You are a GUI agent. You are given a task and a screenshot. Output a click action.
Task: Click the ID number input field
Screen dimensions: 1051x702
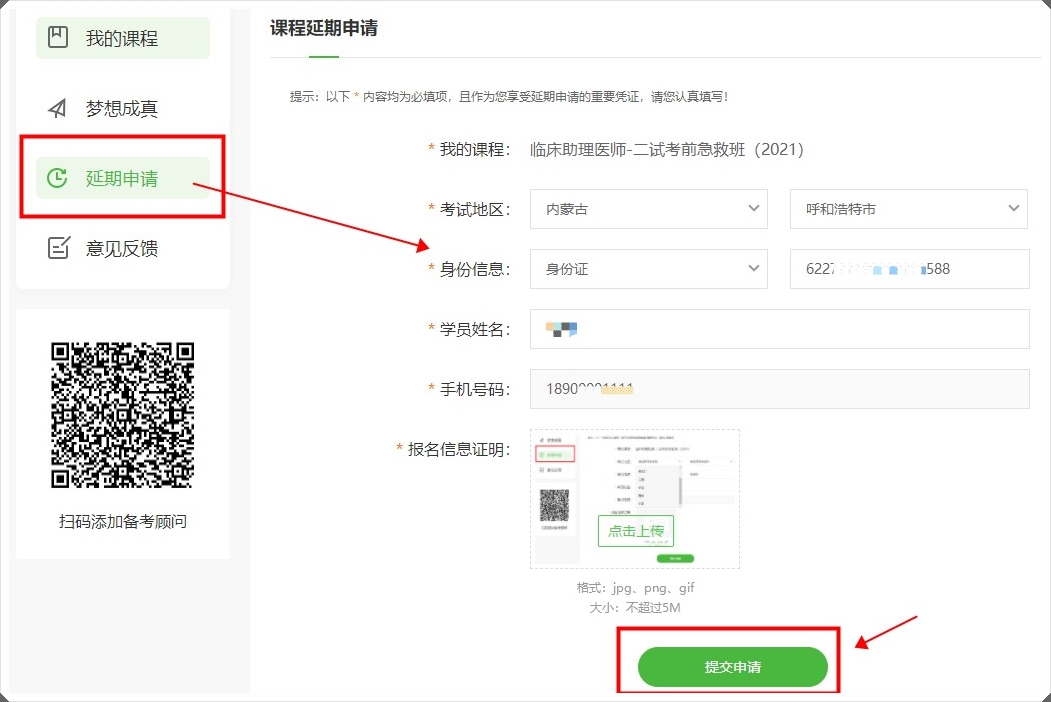point(908,269)
